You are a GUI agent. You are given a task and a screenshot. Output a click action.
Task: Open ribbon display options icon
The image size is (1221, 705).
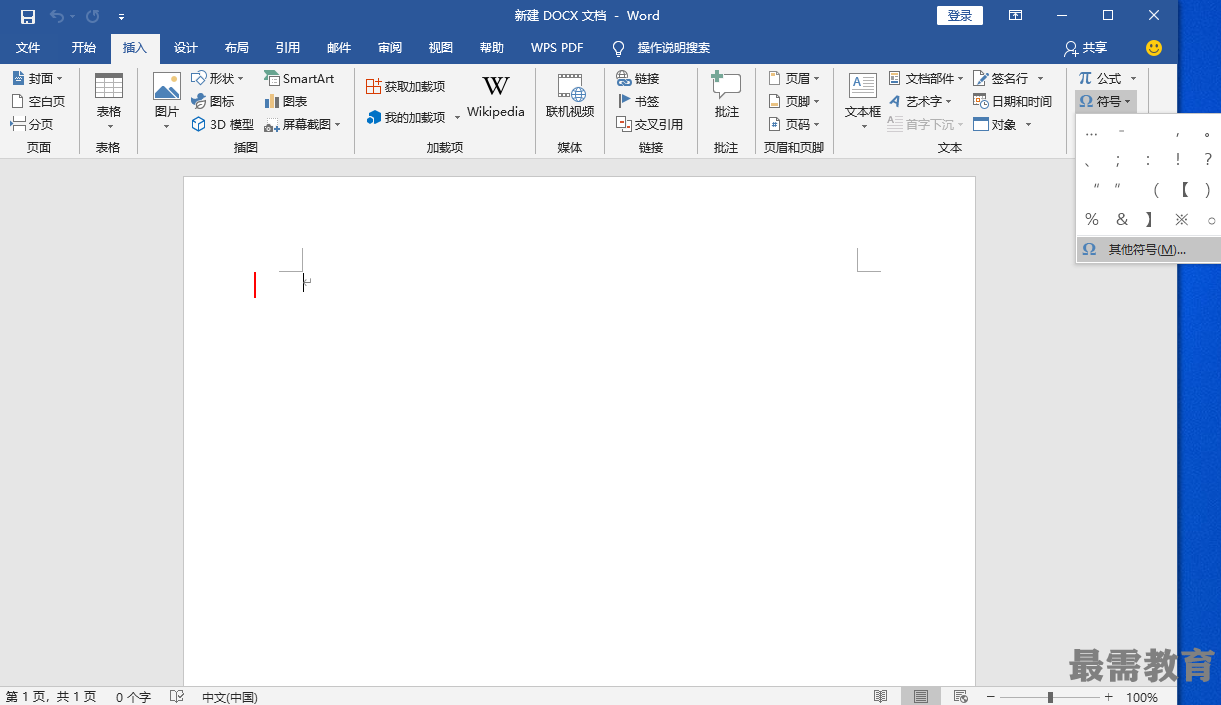[1015, 15]
